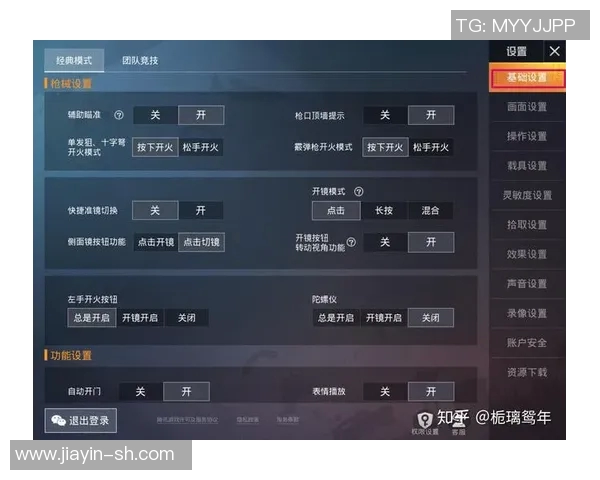Turn 辅助瞄准 on with 开
600x480 pixels.
pos(201,115)
